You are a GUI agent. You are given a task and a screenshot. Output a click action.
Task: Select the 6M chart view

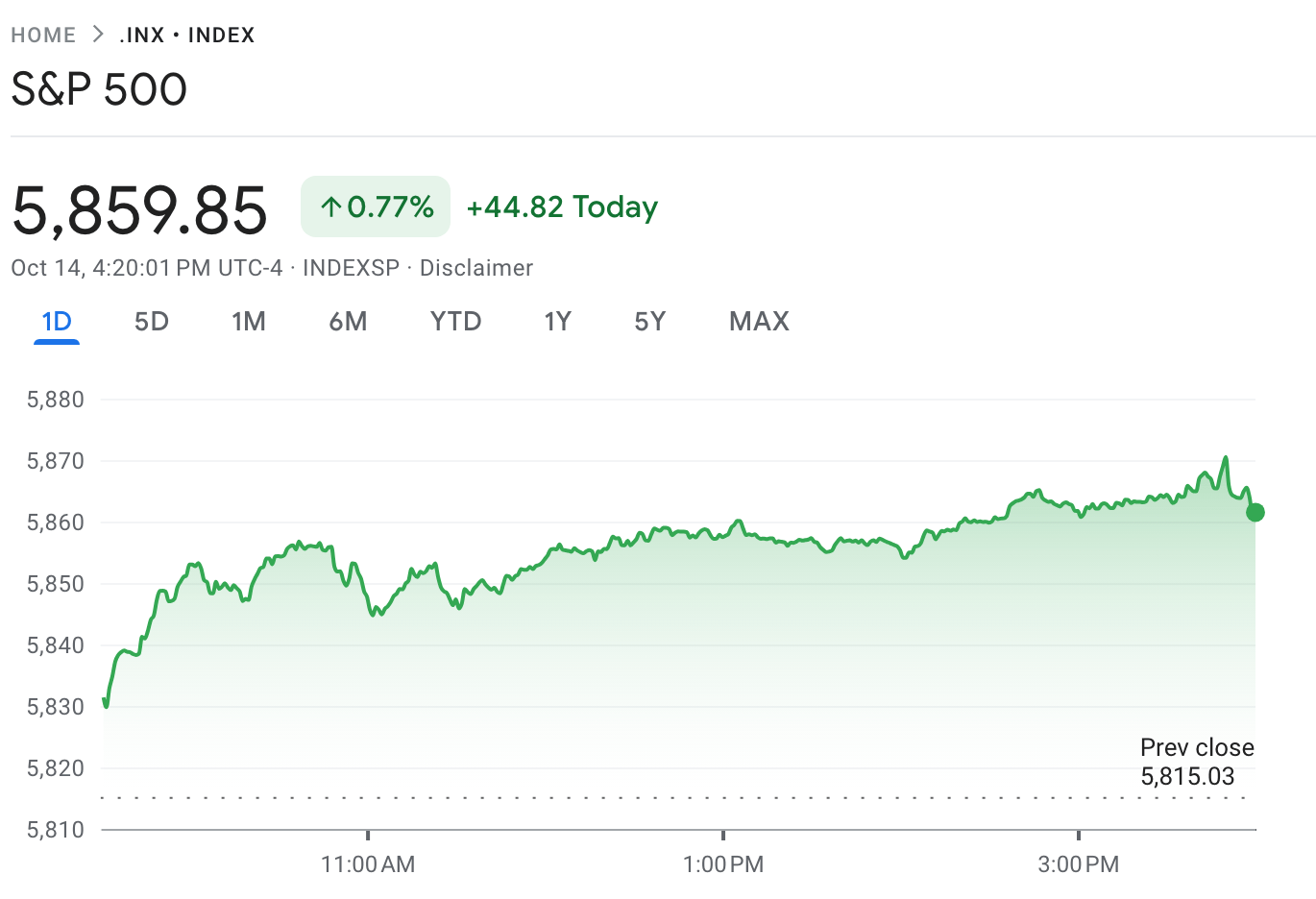tap(349, 322)
